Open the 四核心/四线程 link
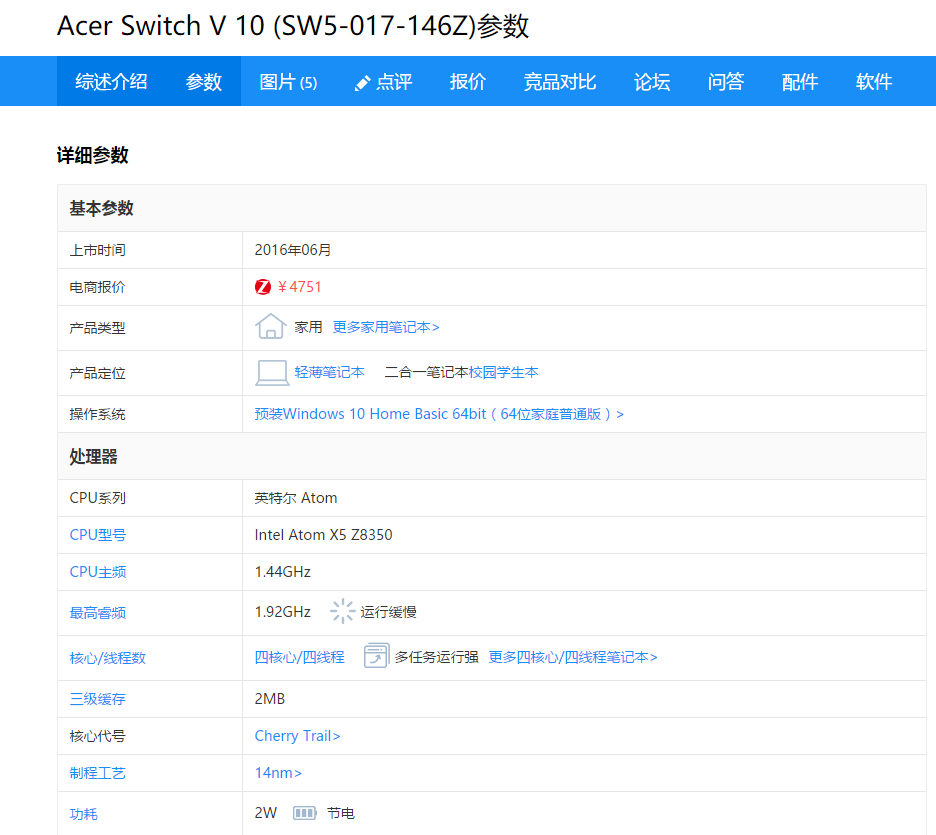This screenshot has height=835, width=936. coord(300,657)
